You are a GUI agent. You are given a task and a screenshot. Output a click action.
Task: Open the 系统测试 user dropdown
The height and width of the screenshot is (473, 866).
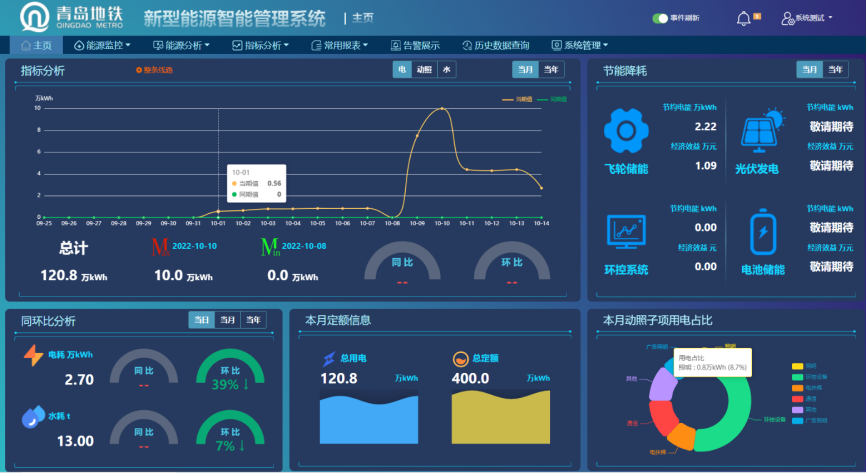pos(808,18)
